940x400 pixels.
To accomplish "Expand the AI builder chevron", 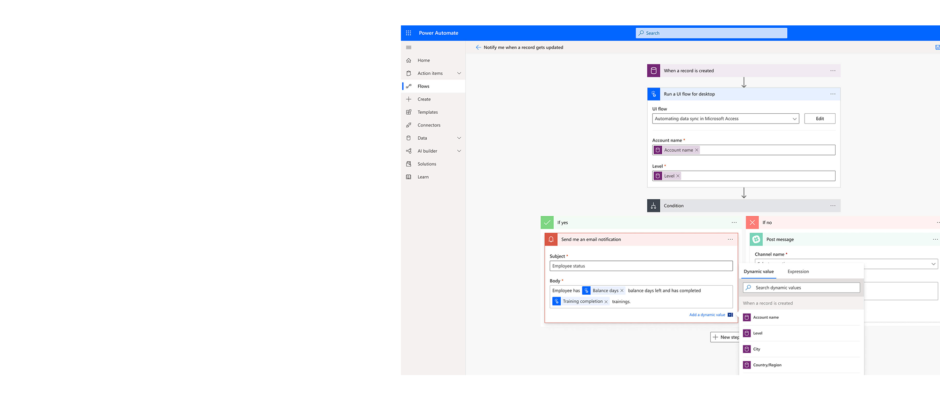I will point(459,151).
